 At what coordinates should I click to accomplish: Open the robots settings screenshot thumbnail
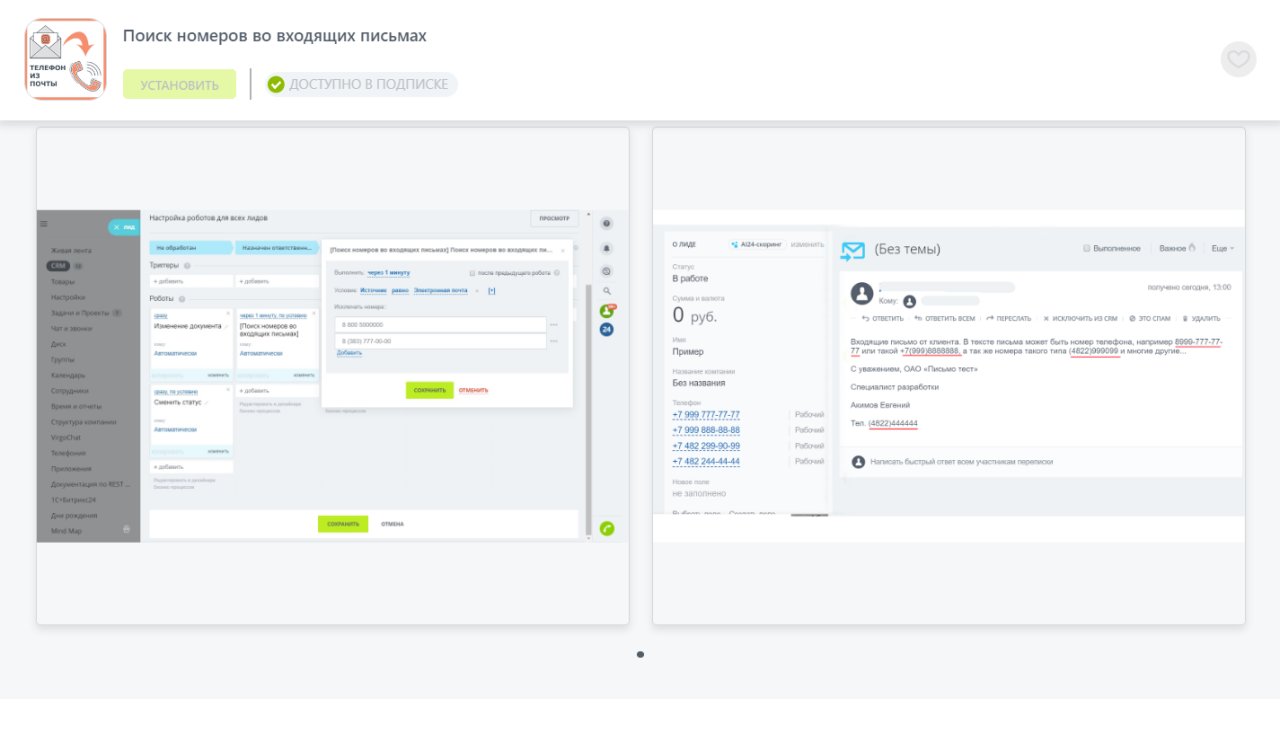point(333,376)
